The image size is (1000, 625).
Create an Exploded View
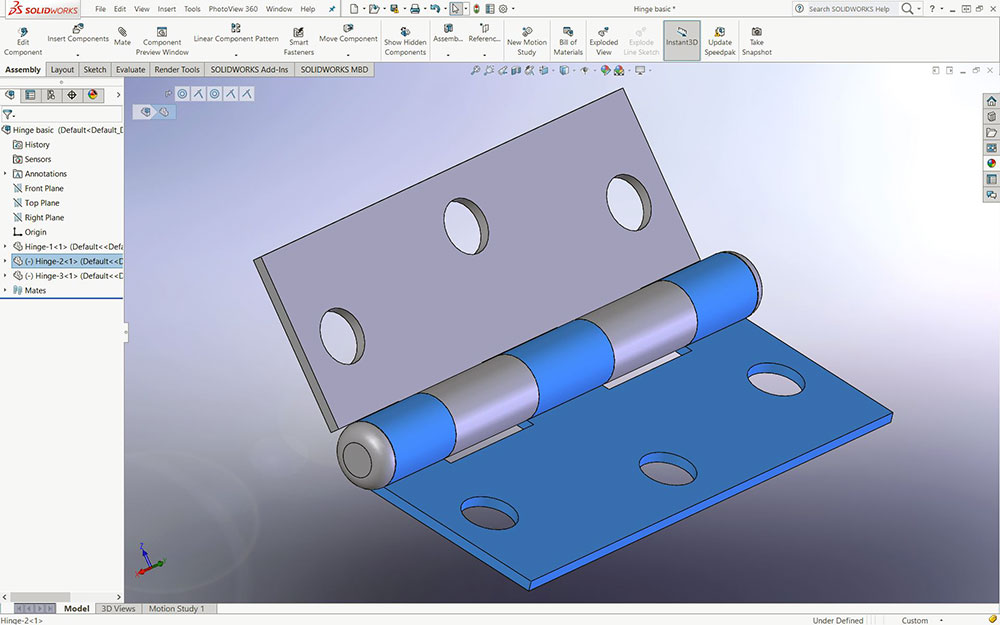click(x=603, y=32)
